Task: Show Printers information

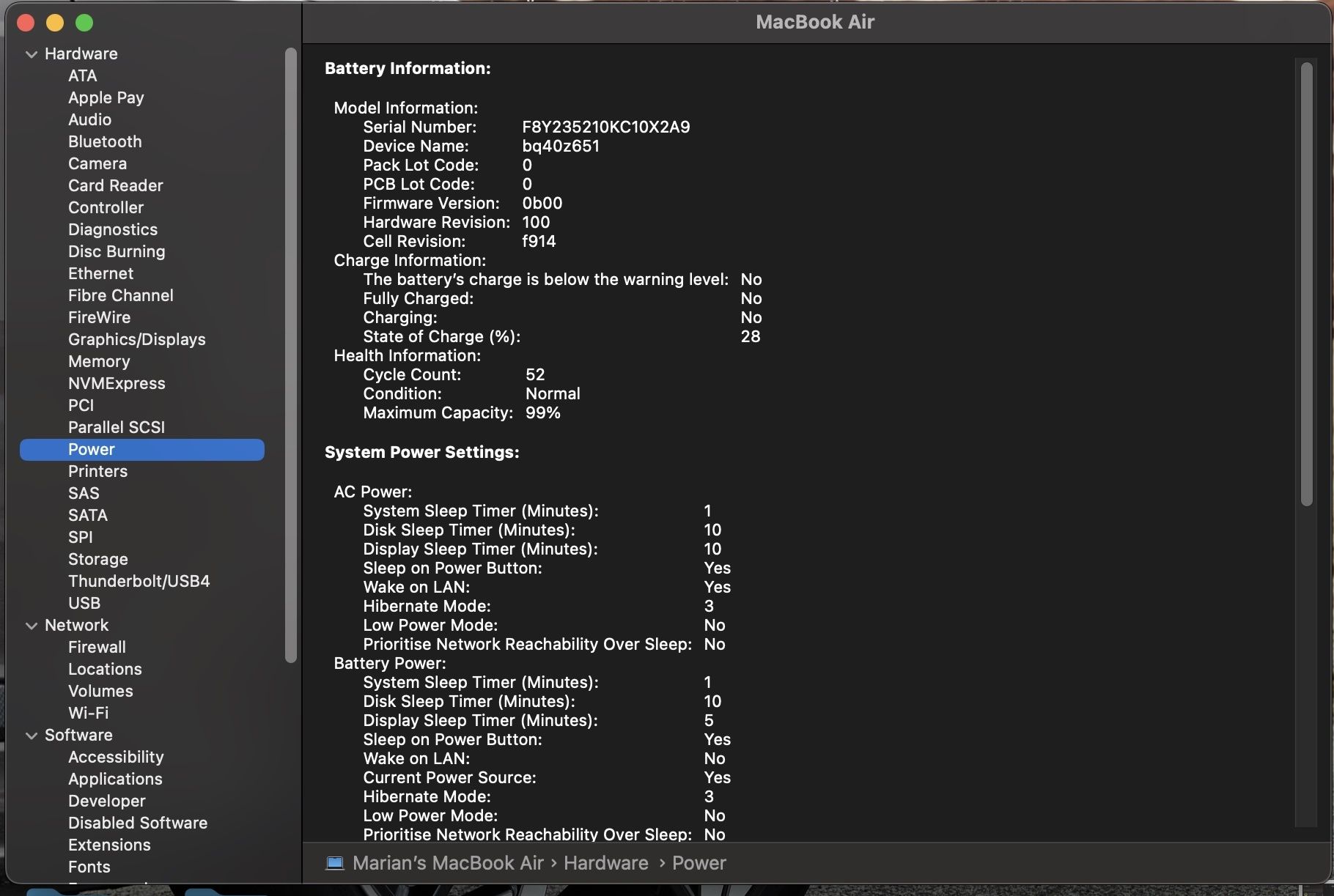Action: point(97,471)
